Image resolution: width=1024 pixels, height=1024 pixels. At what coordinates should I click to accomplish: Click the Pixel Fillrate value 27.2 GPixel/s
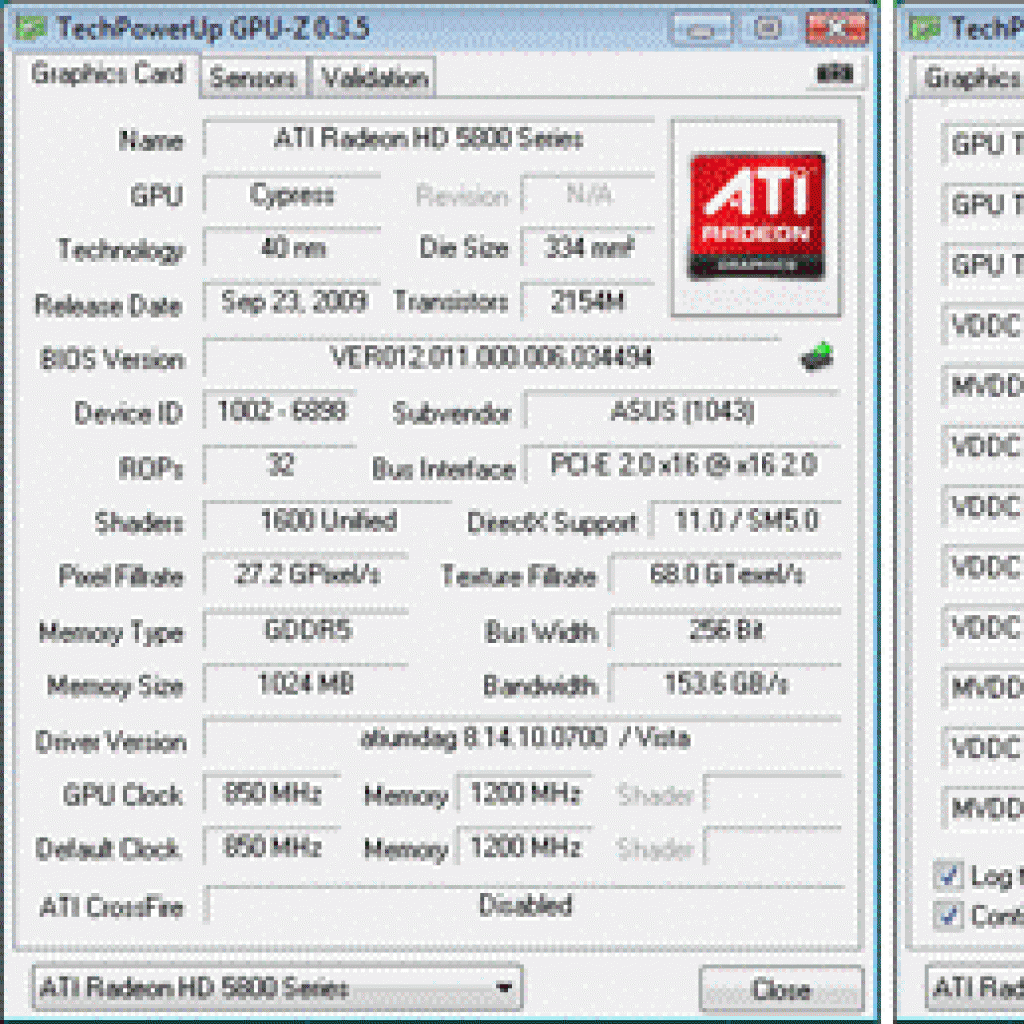[x=306, y=574]
